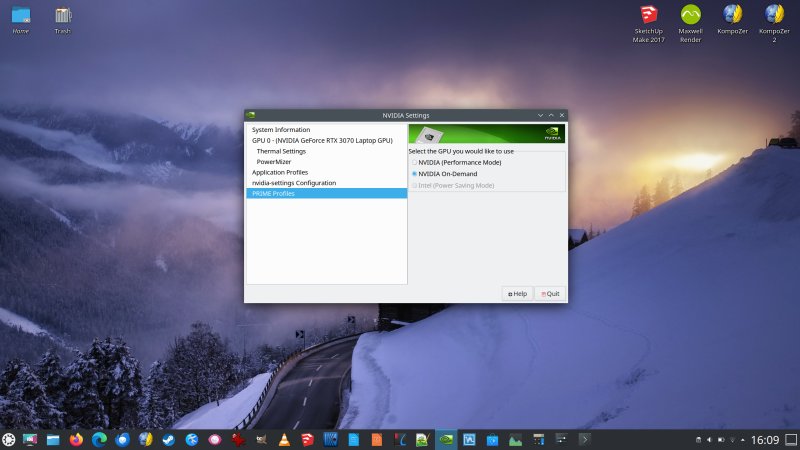The height and width of the screenshot is (450, 800).
Task: Select the NVIDIA On-Demand radio button
Action: point(414,173)
